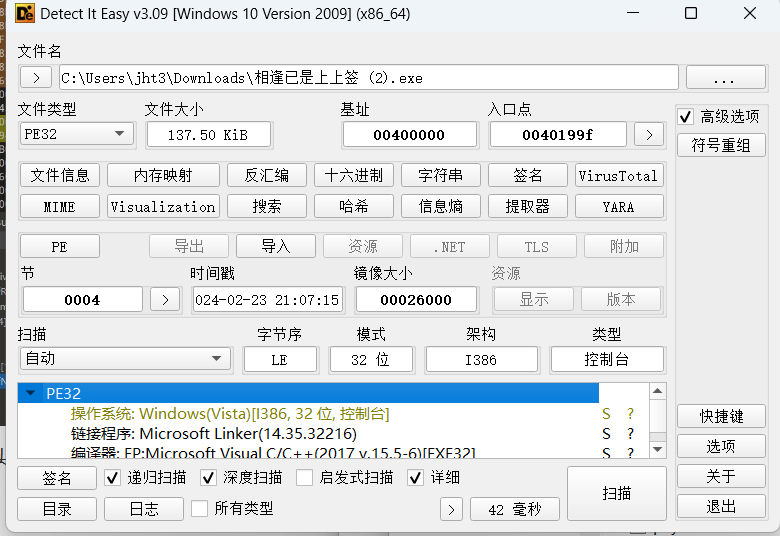Click the 架构 I386 field

(x=481, y=359)
